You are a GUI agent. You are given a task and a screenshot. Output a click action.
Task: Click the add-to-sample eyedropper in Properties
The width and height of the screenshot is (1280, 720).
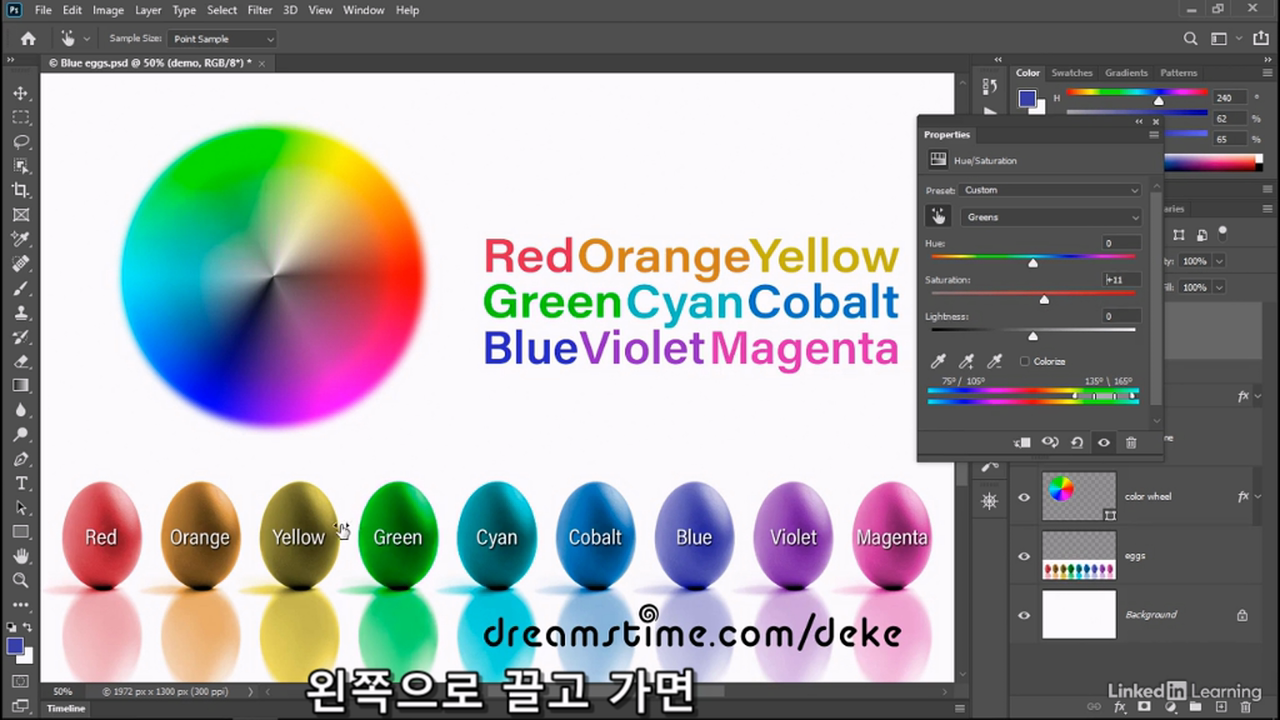click(966, 361)
